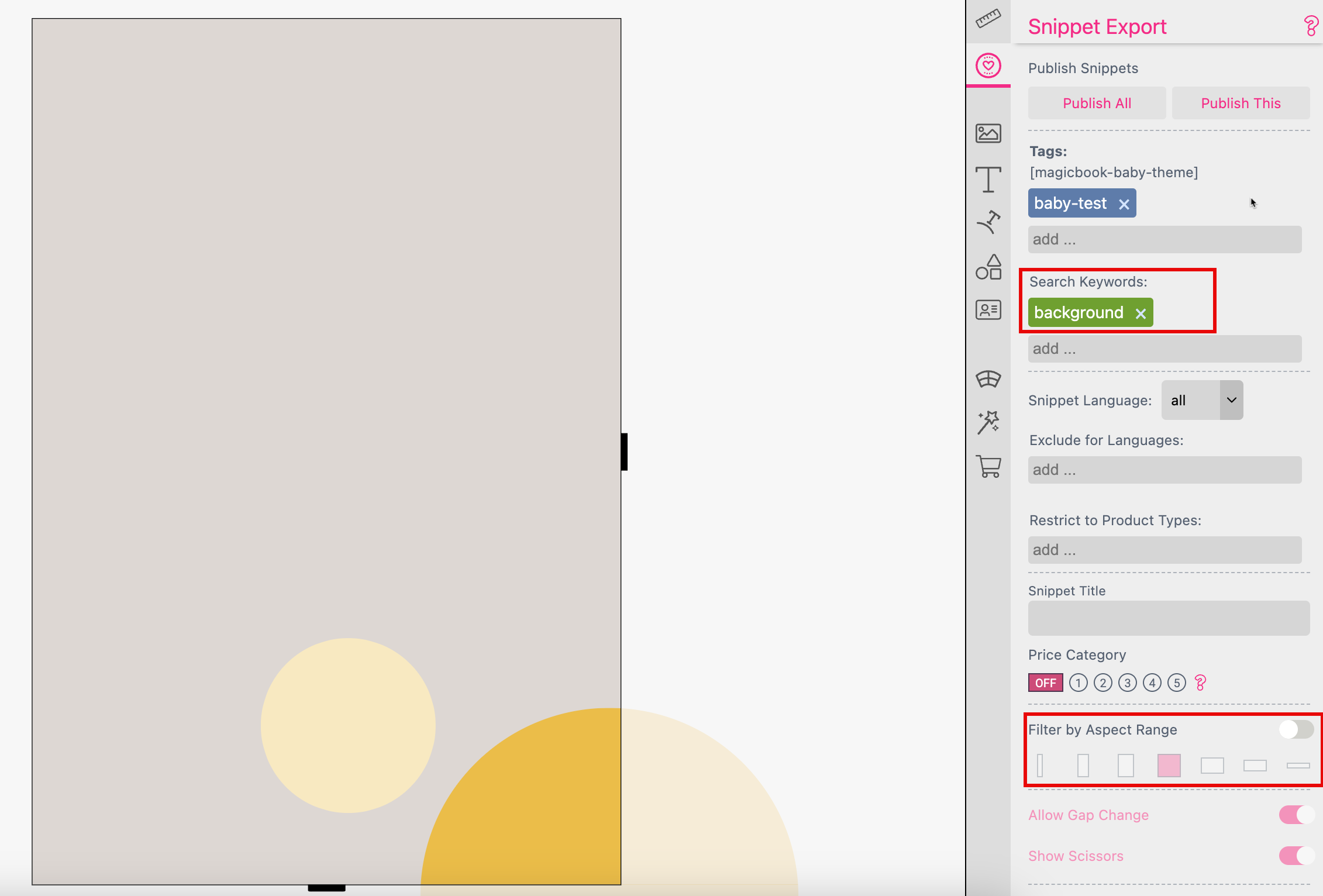Image resolution: width=1323 pixels, height=896 pixels.
Task: Open the Snippet Language dropdown
Action: point(1202,400)
